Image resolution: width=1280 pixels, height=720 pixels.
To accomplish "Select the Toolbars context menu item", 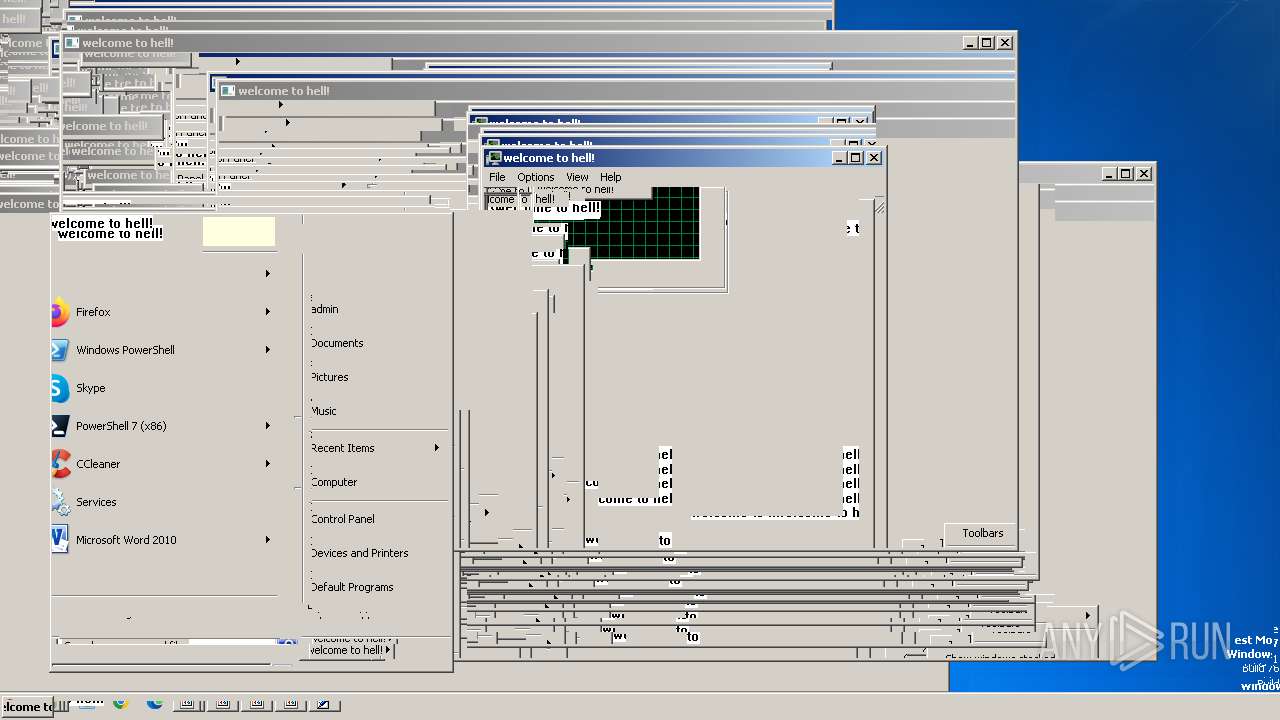I will 982,533.
